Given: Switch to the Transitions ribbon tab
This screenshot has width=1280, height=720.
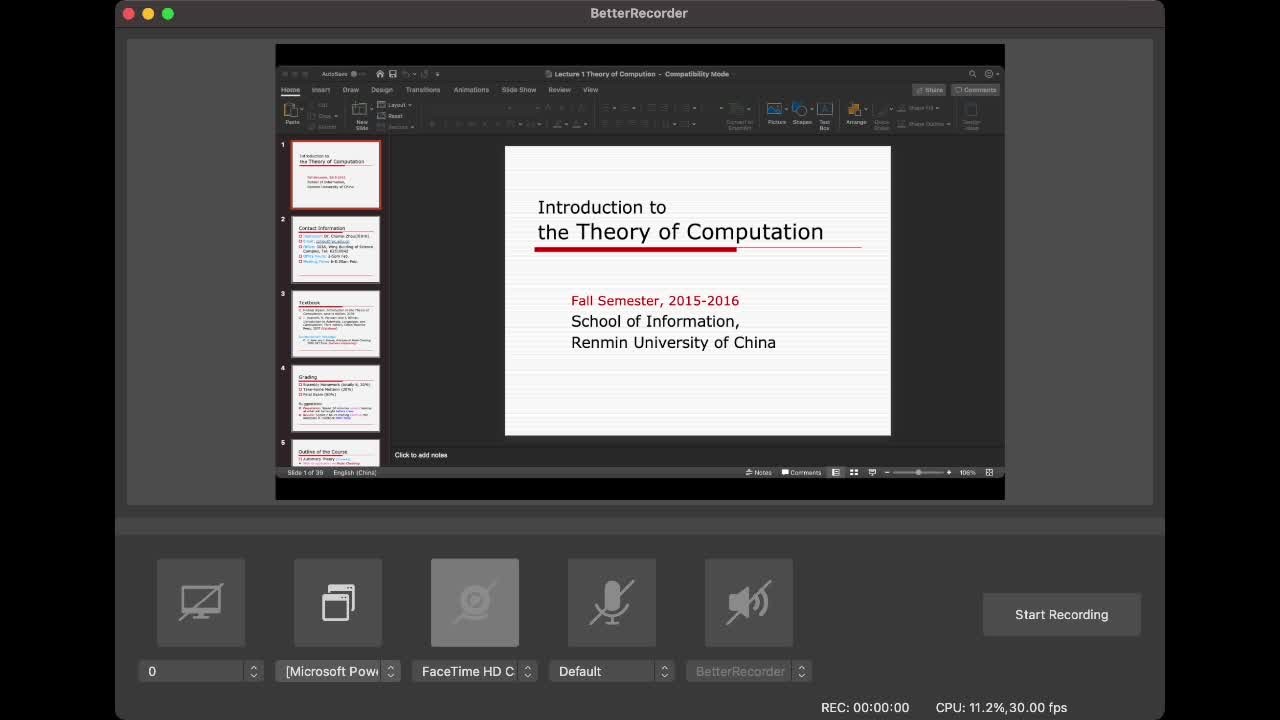Looking at the screenshot, I should point(423,90).
